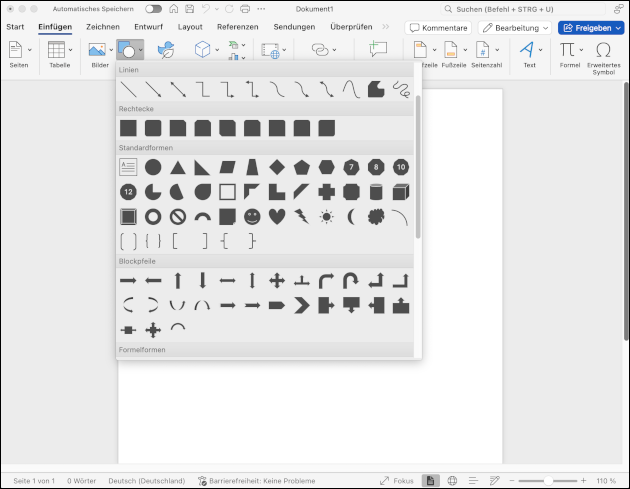The width and height of the screenshot is (630, 489).
Task: Select the dodecagon shape labeled 12
Action: (128, 192)
